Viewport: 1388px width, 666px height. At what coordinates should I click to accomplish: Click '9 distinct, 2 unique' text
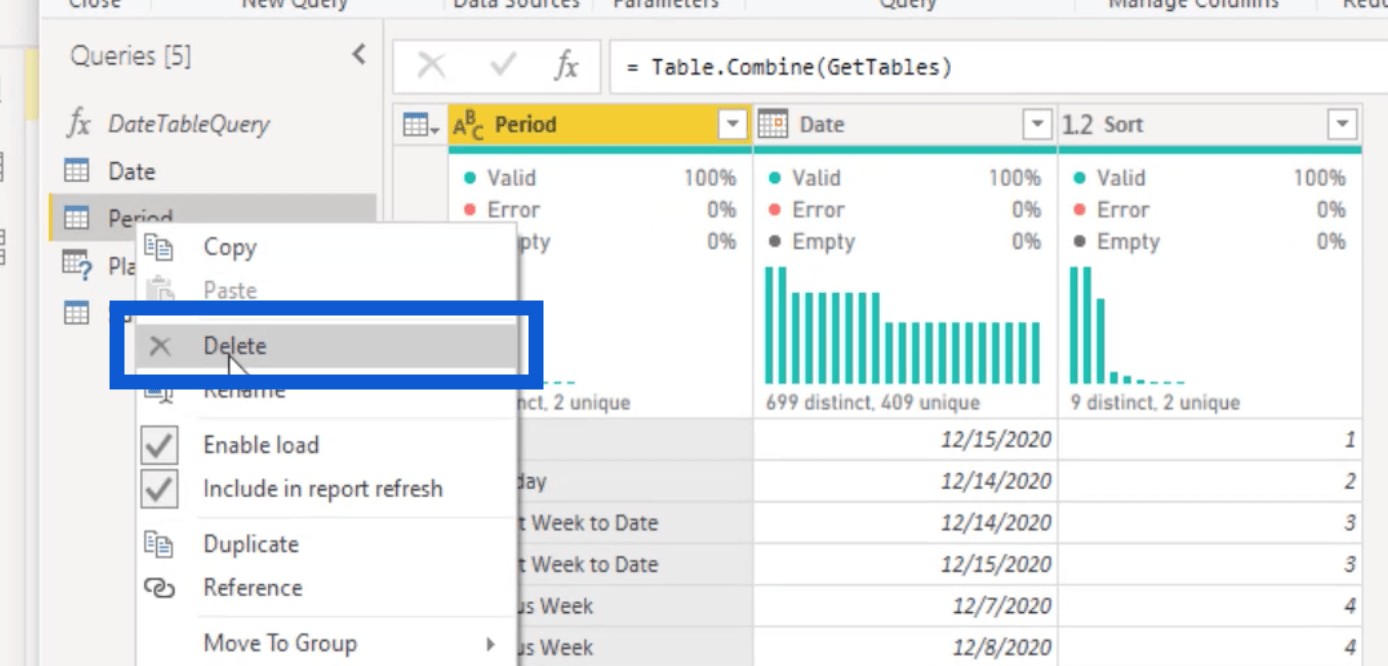point(1154,403)
